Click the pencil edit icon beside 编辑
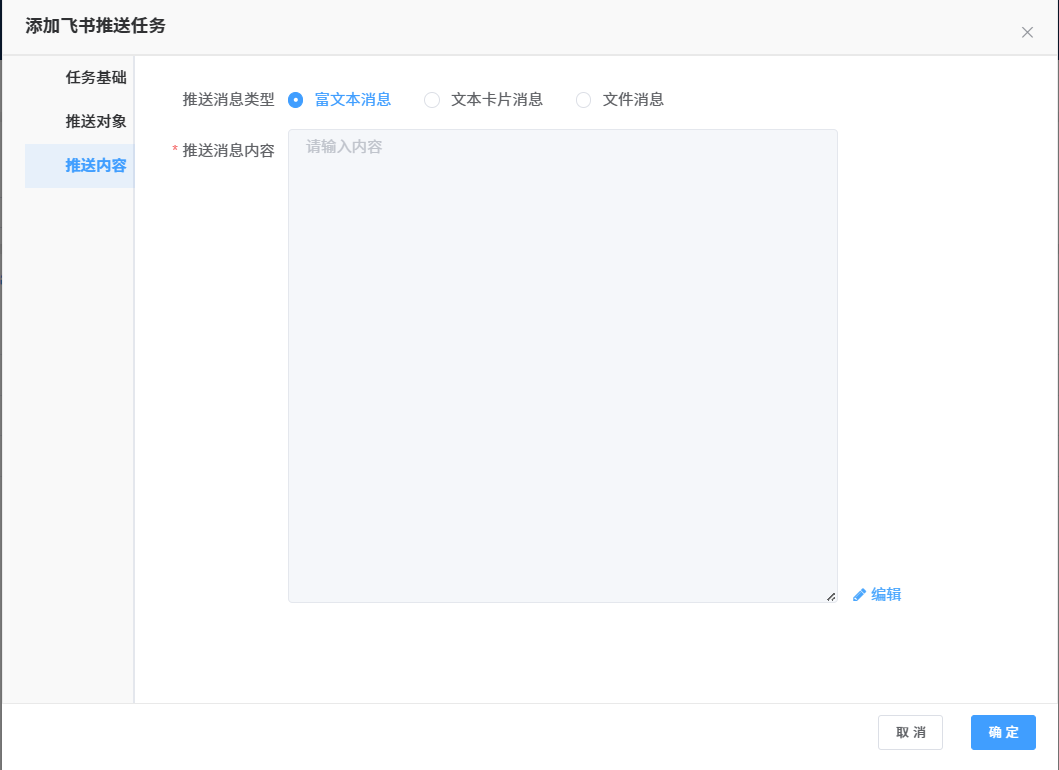The height and width of the screenshot is (770, 1059). point(858,594)
